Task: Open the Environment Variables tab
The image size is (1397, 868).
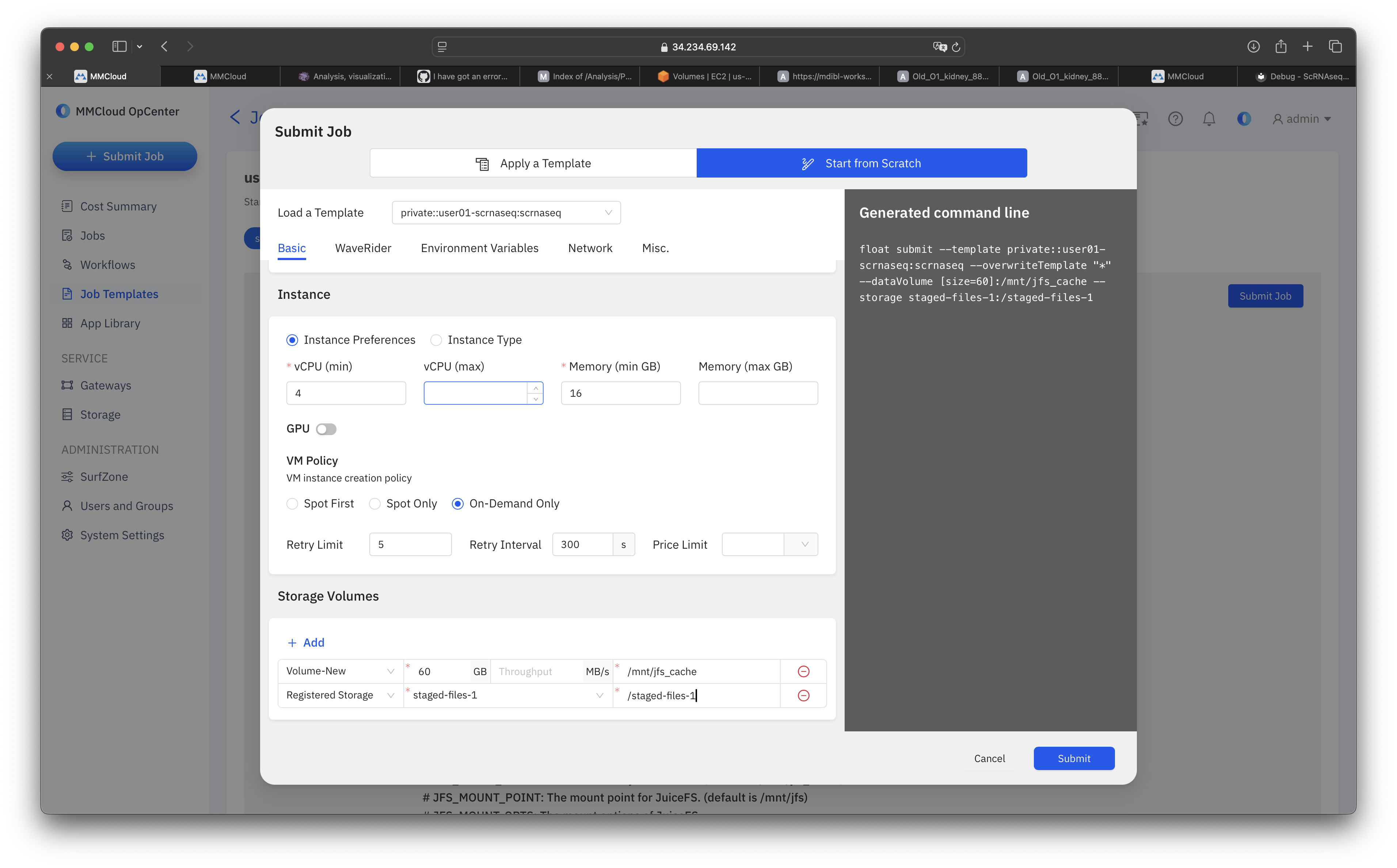Action: coord(479,248)
